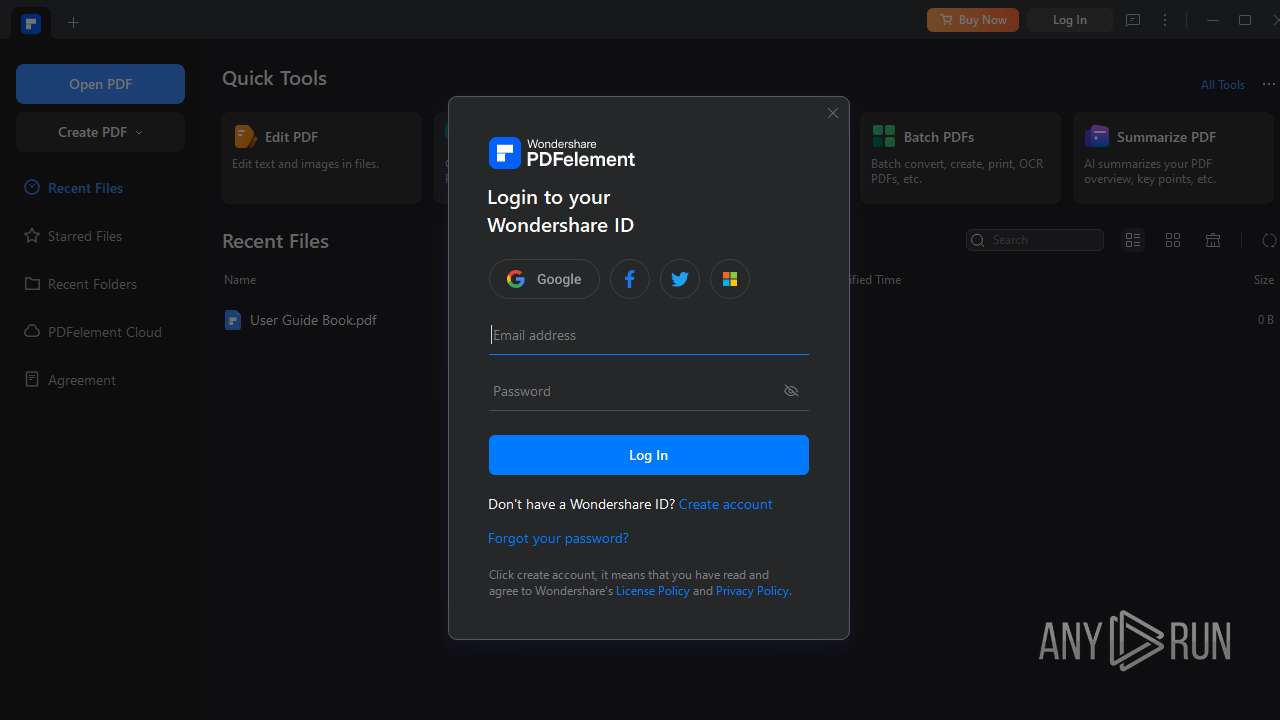The width and height of the screenshot is (1280, 720).
Task: Sign in with the Google button
Action: pyautogui.click(x=544, y=279)
